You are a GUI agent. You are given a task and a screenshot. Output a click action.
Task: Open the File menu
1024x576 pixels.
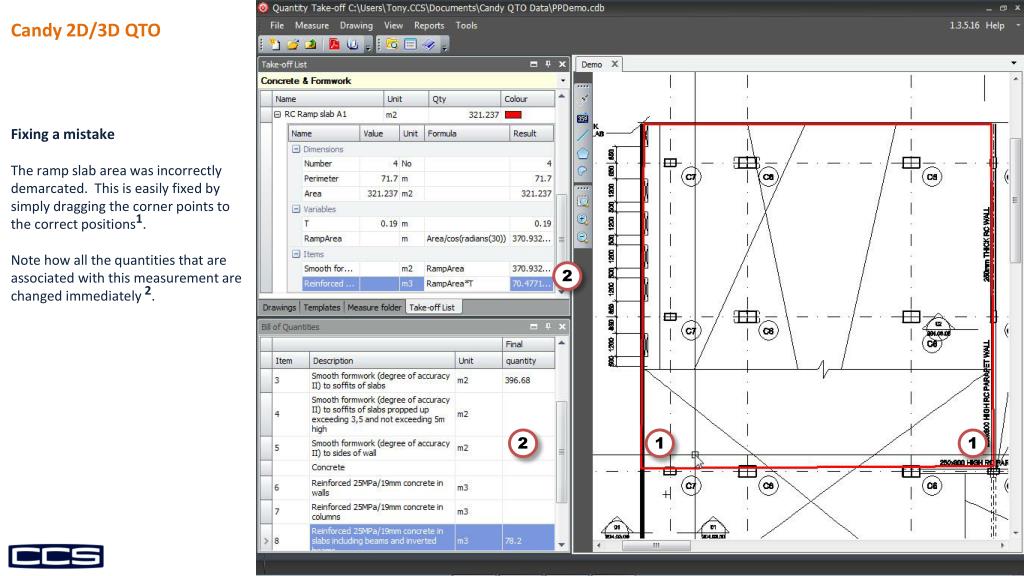click(x=277, y=25)
